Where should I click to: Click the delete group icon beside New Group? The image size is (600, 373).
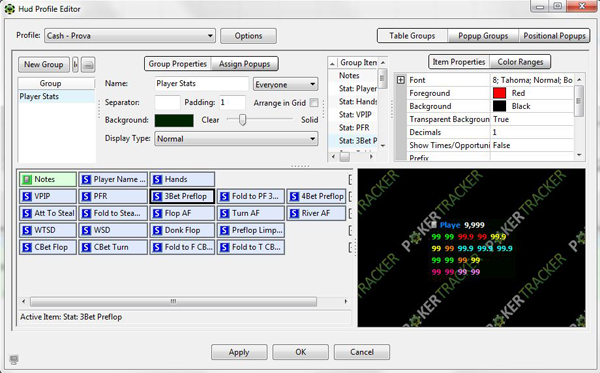(88, 65)
